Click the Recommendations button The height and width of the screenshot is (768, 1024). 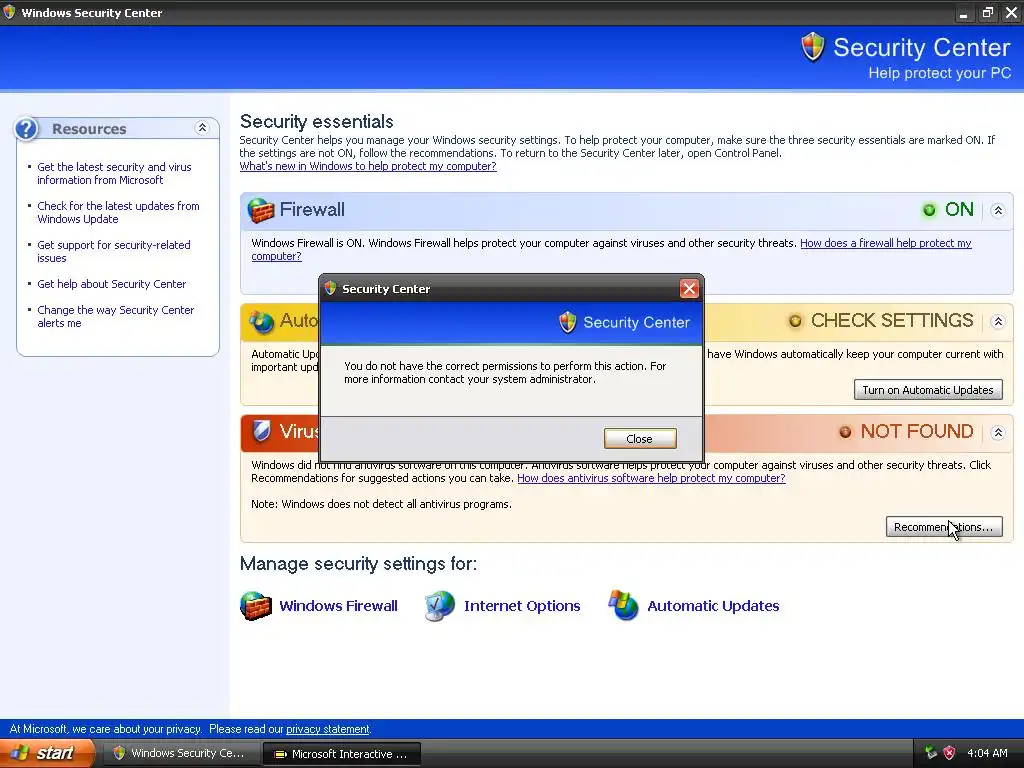944,527
